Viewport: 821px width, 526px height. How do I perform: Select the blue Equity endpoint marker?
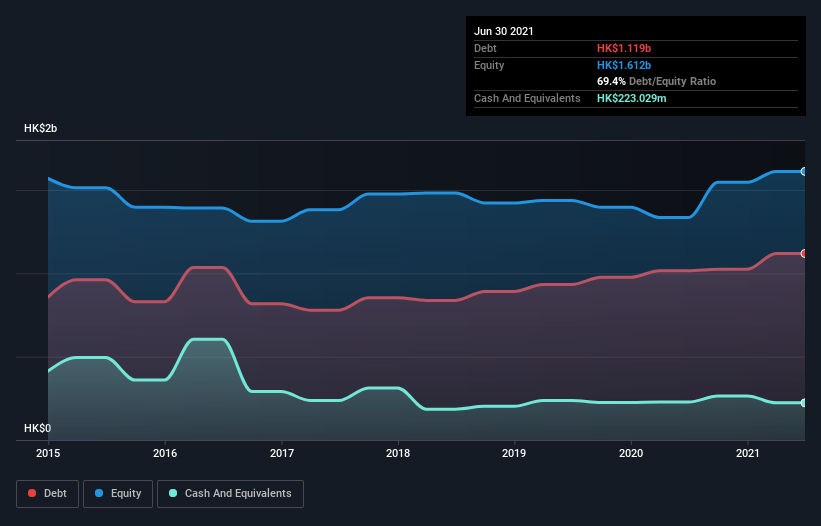coord(804,172)
